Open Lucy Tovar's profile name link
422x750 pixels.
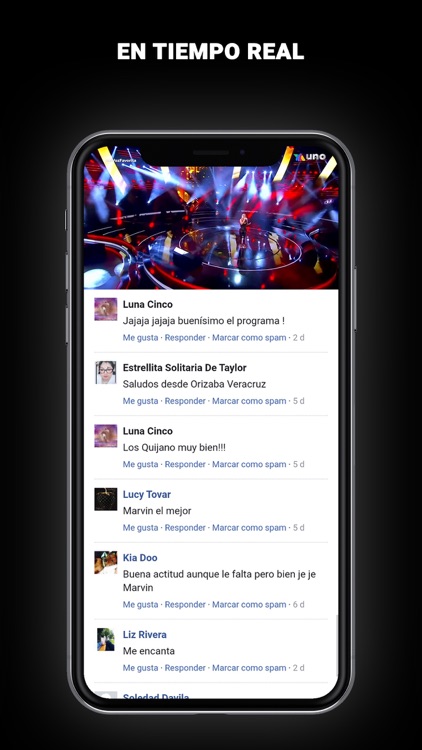[146, 495]
